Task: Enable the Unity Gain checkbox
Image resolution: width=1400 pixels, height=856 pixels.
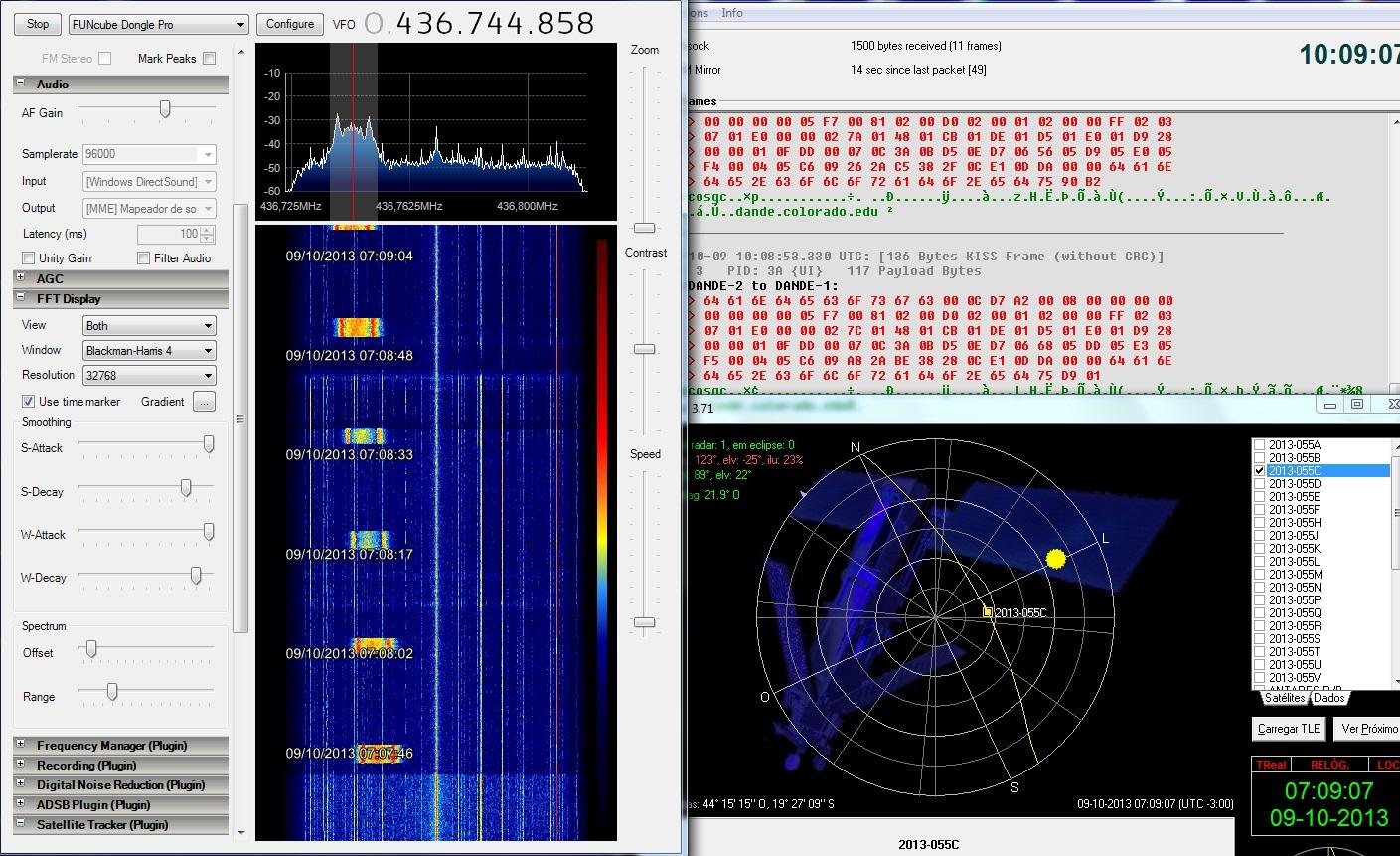Action: tap(29, 258)
